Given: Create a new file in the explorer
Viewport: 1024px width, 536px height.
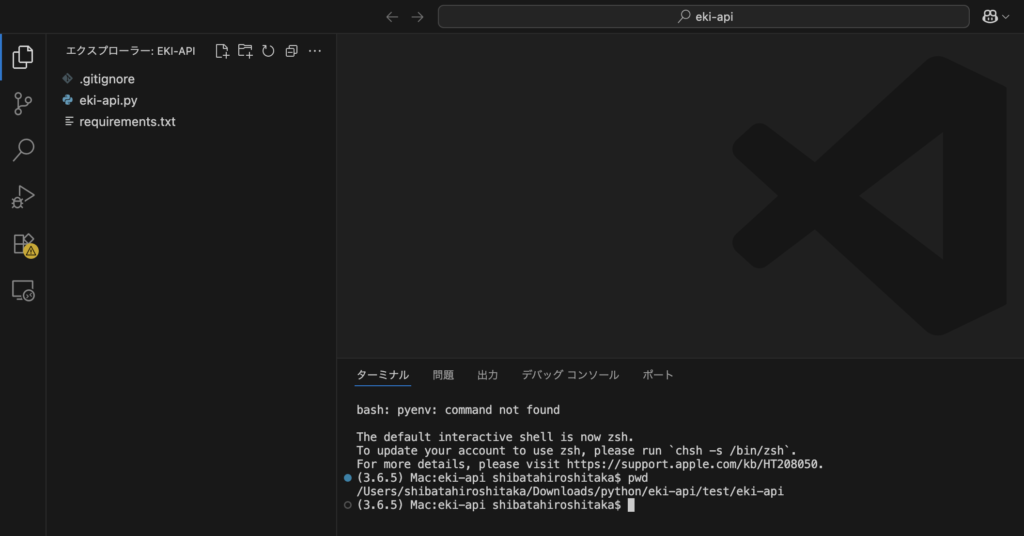Looking at the screenshot, I should coord(222,51).
